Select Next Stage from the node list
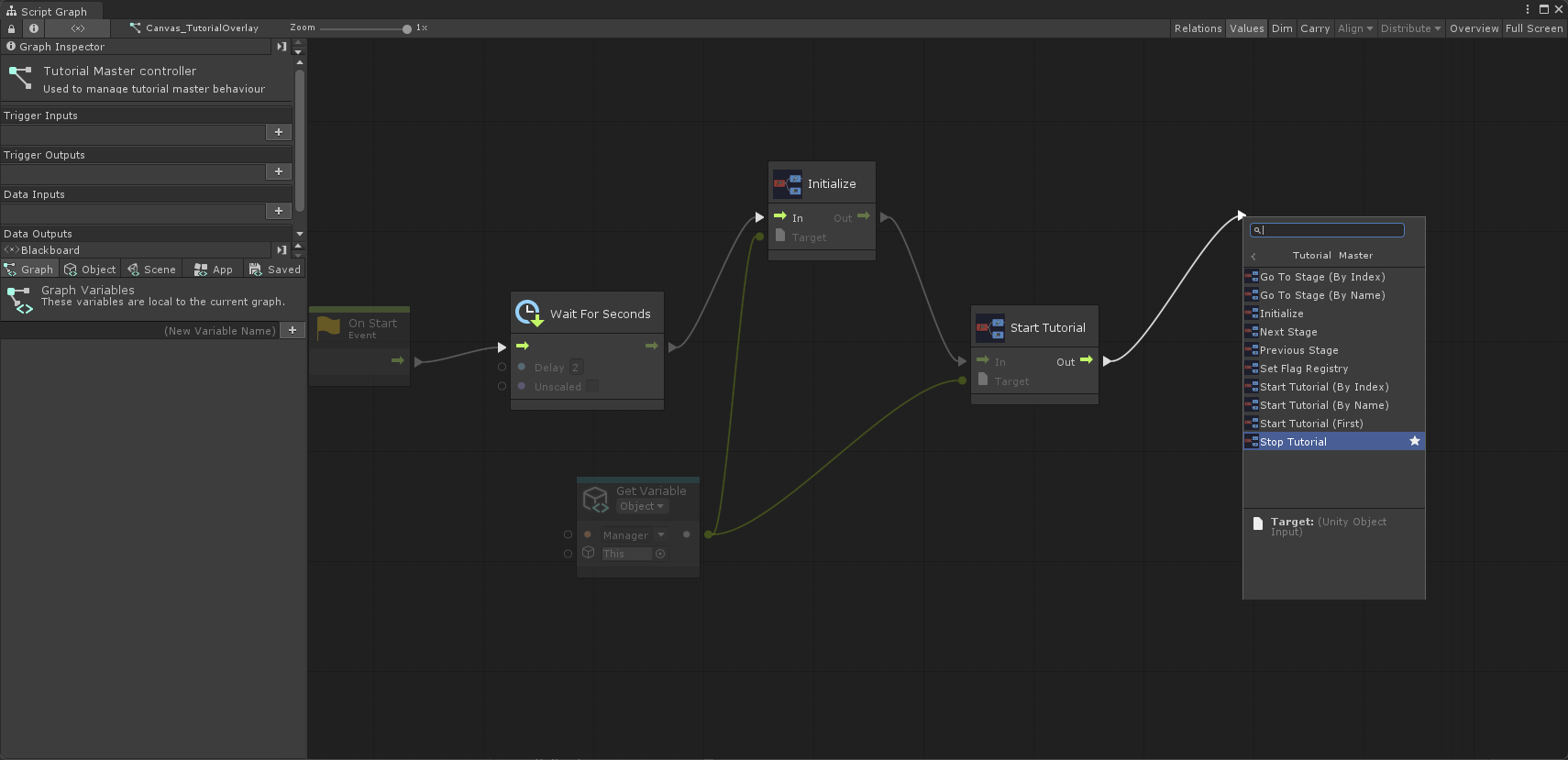 pyautogui.click(x=1288, y=332)
